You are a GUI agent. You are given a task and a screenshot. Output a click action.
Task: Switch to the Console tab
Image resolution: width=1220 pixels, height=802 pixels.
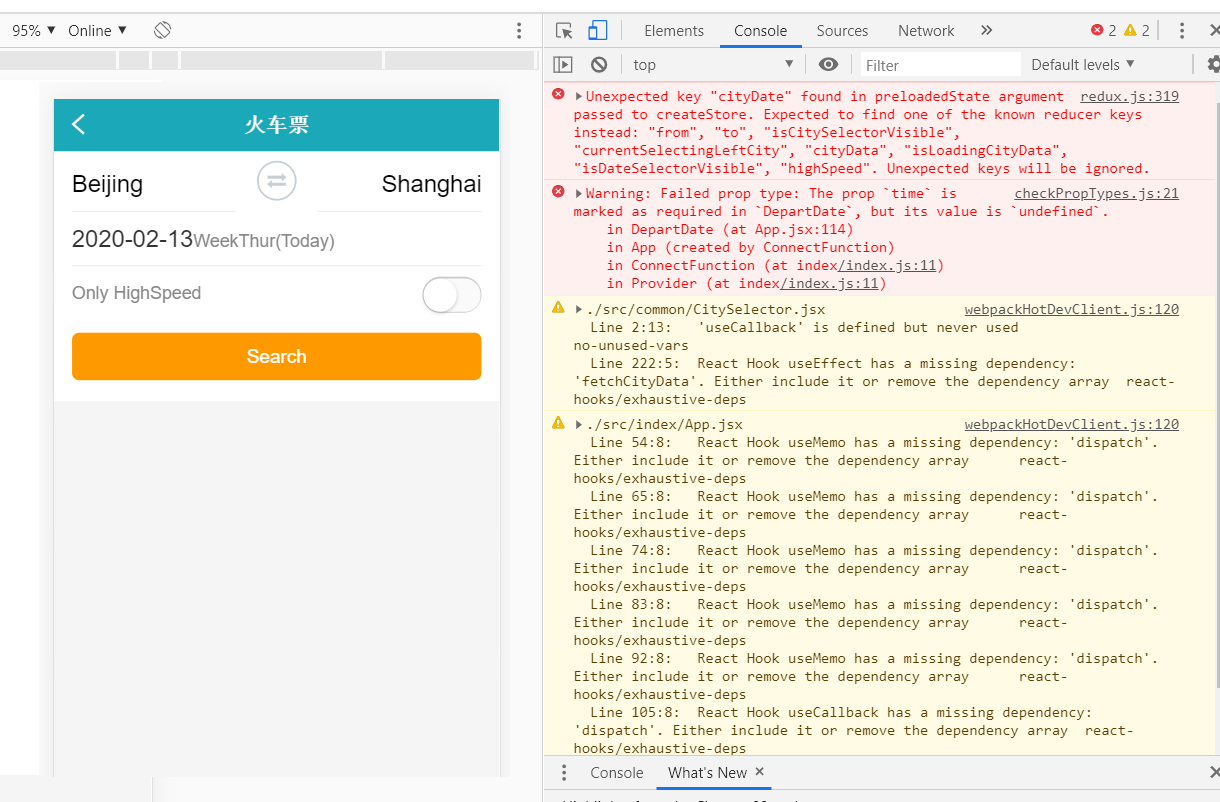pos(761,31)
